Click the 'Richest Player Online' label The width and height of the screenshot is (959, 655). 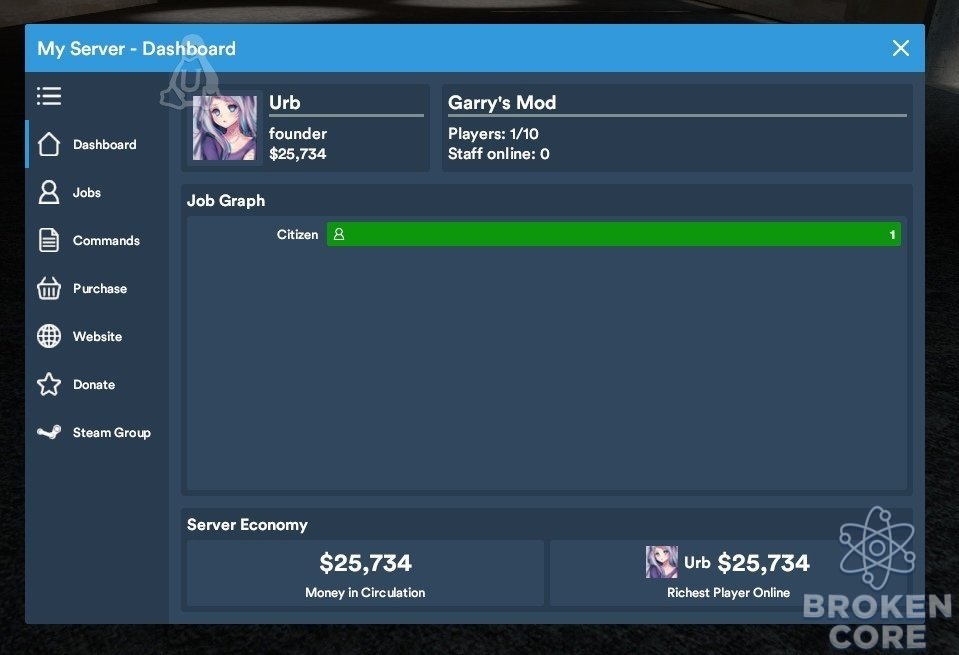coord(728,592)
